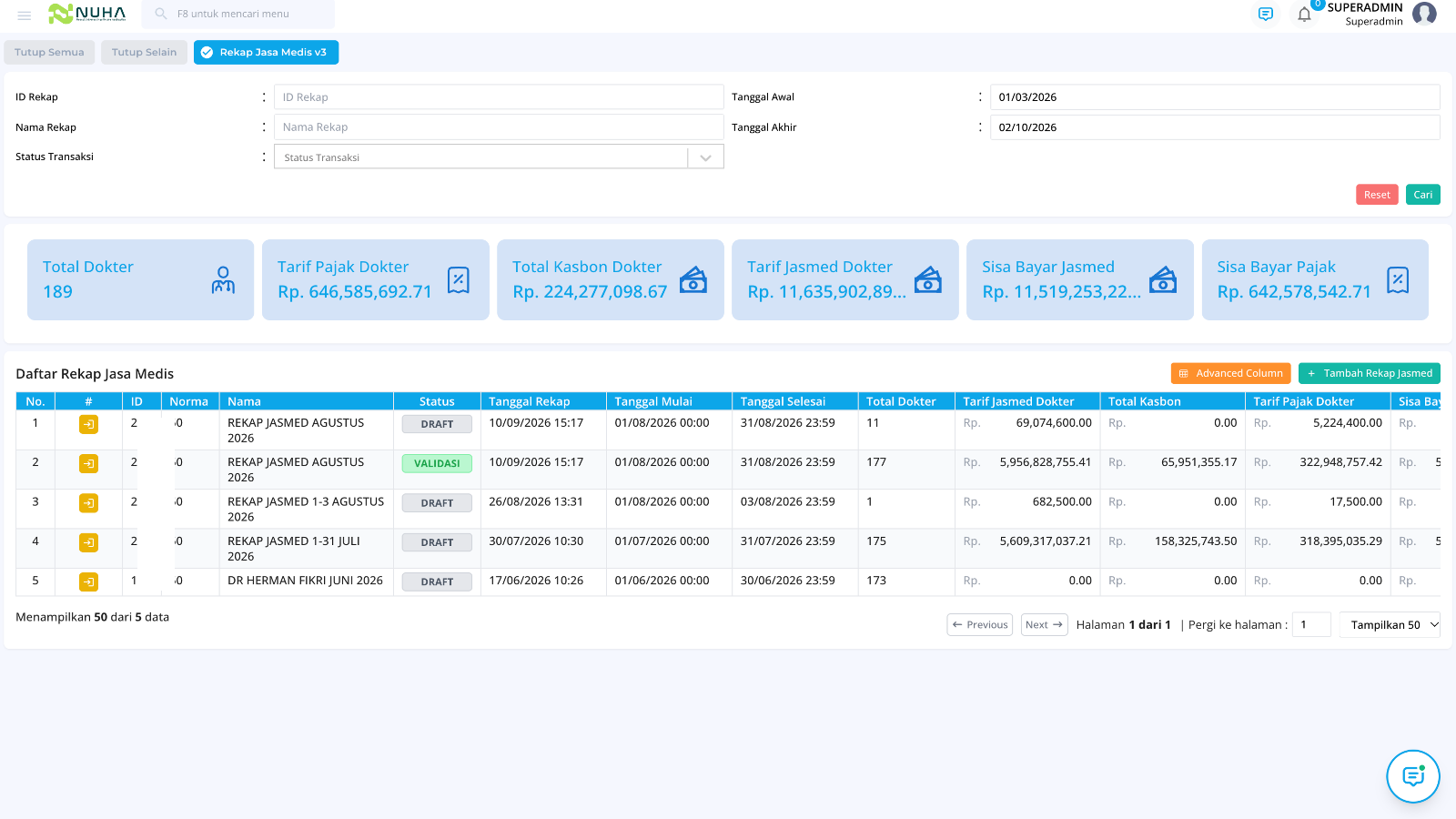The width and height of the screenshot is (1456, 819).
Task: Click the F8 menu search box
Action: click(238, 15)
